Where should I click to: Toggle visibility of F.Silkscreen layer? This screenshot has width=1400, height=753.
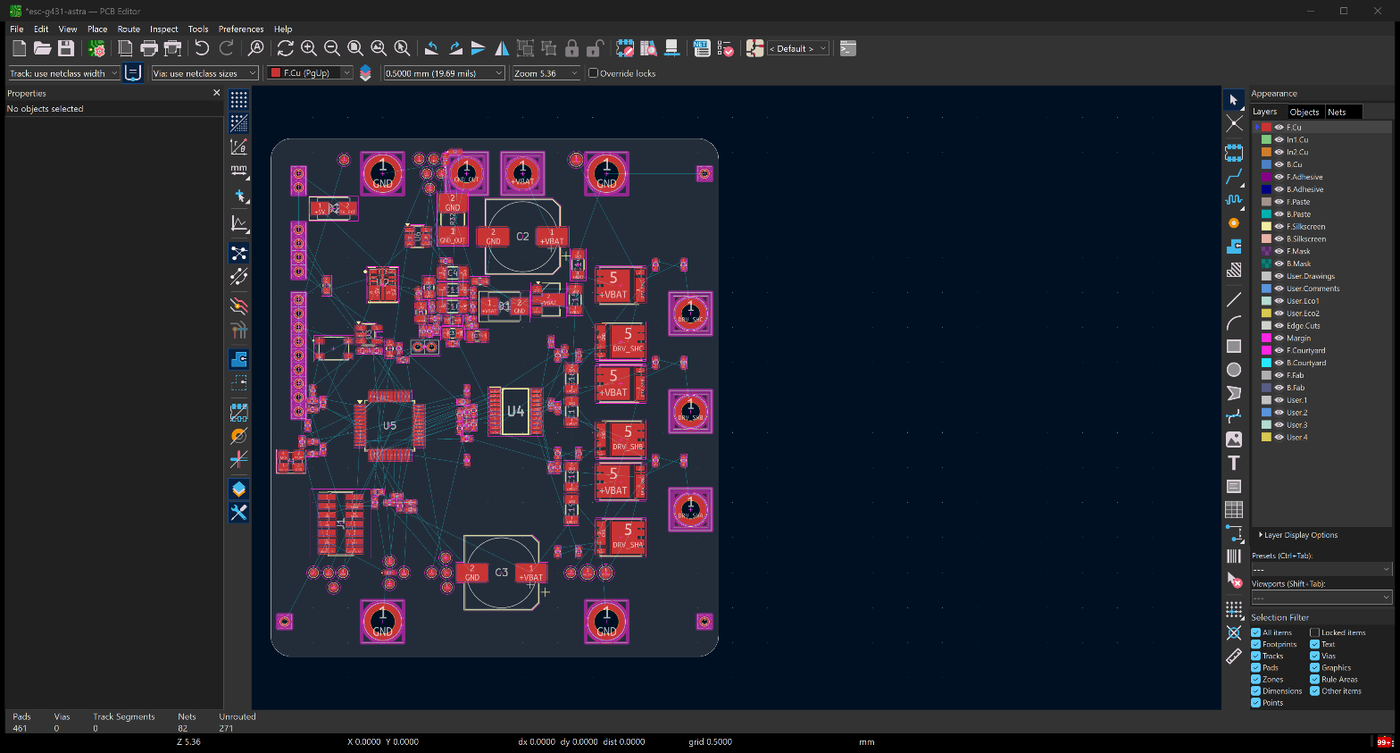1279,226
